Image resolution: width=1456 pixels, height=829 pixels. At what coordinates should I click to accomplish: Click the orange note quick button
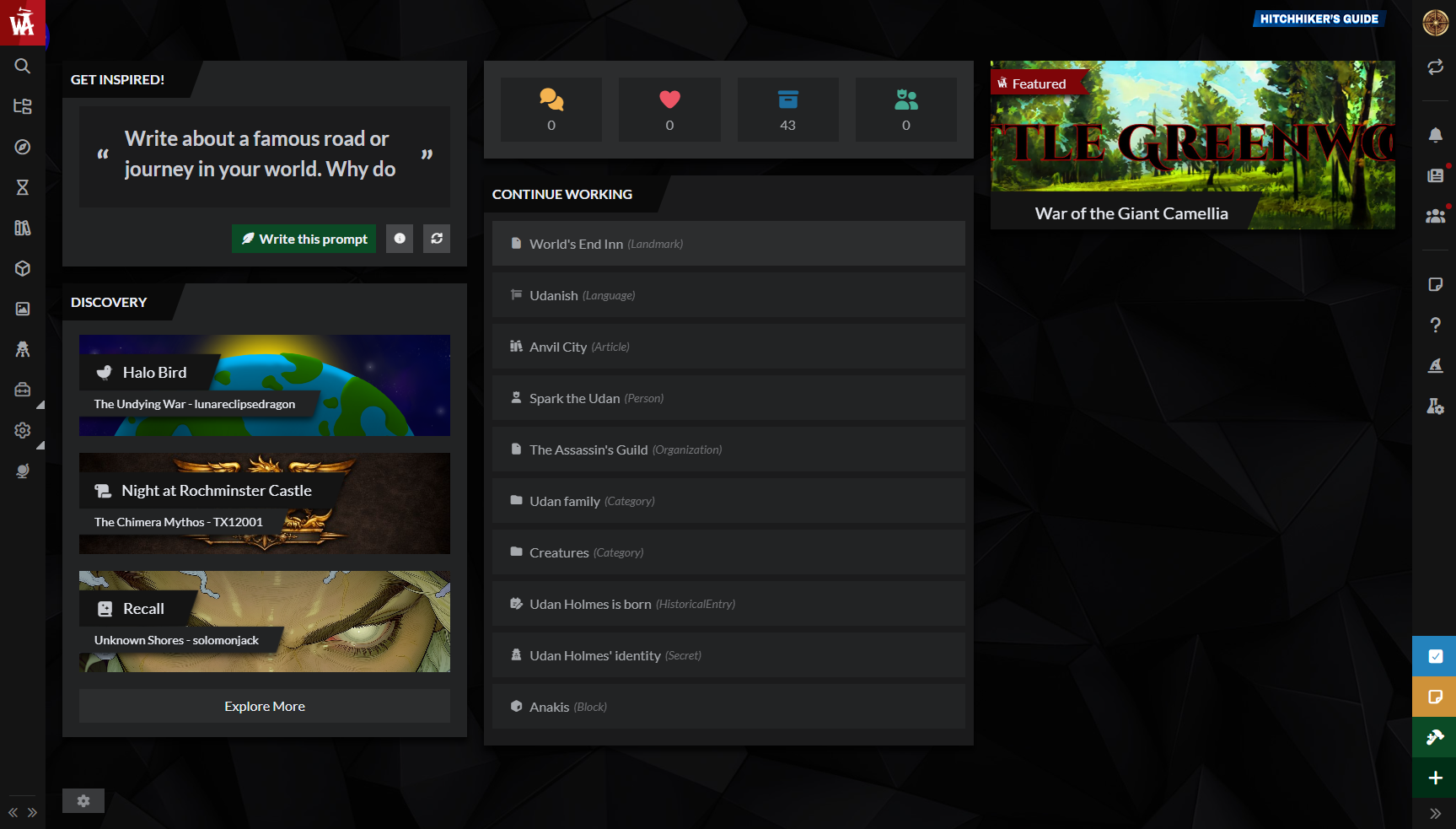point(1435,697)
